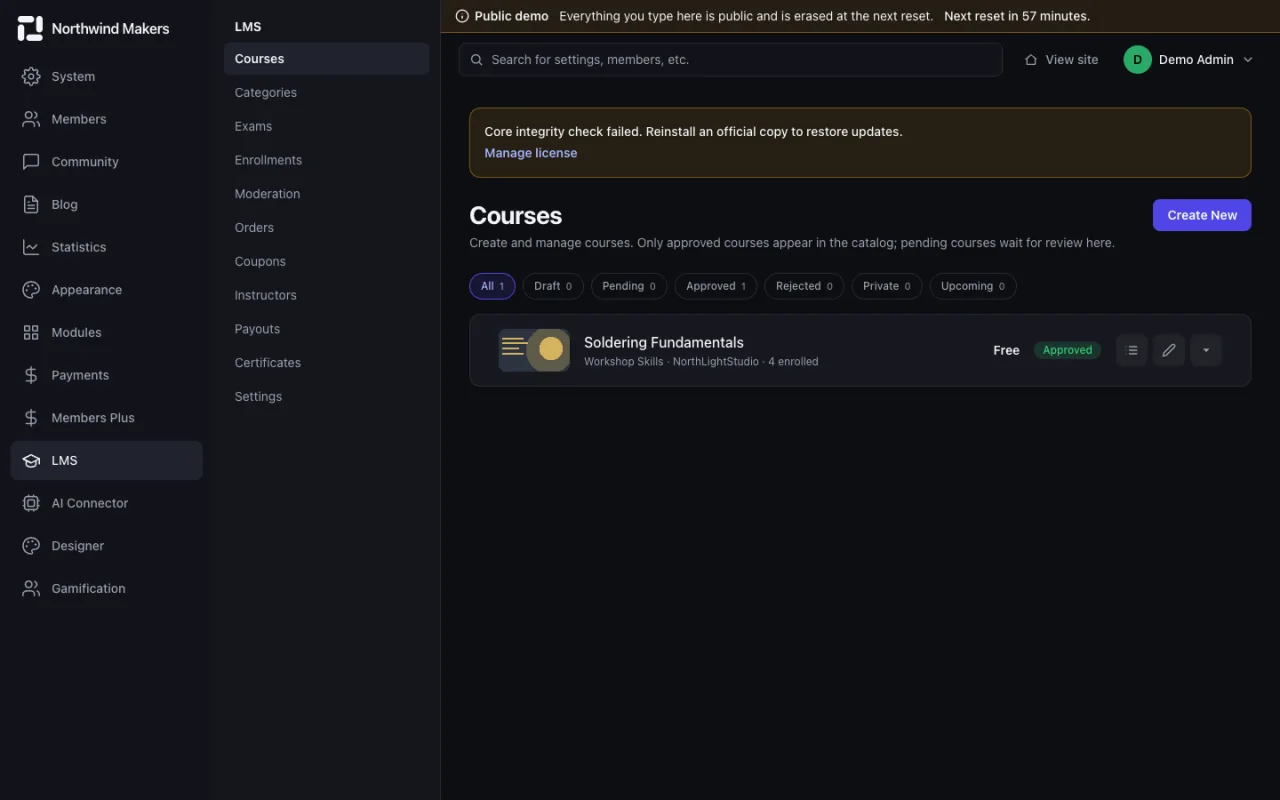Filter courses by All
Screen dimensions: 1280x800
[x=492, y=286]
